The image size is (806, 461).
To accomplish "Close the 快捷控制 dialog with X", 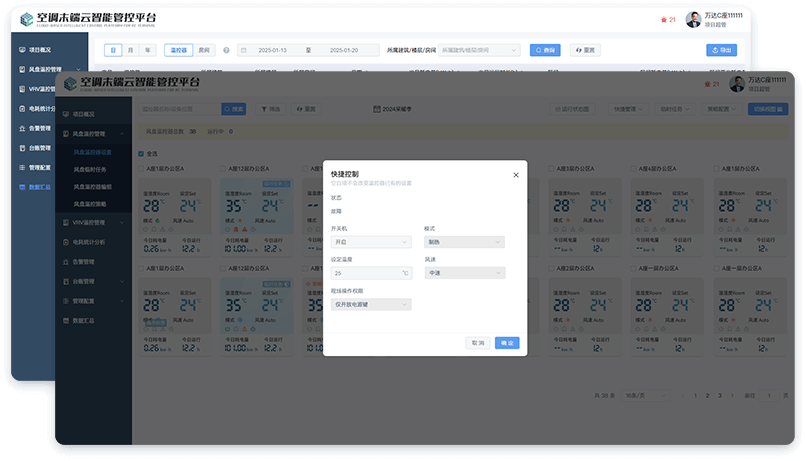I will click(516, 175).
